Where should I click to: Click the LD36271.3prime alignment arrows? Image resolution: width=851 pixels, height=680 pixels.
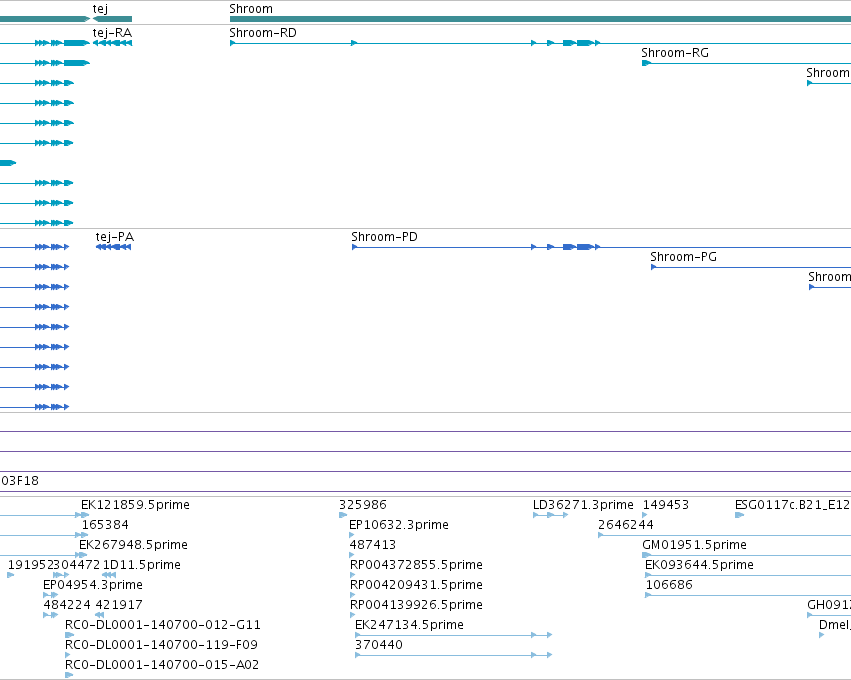550,515
